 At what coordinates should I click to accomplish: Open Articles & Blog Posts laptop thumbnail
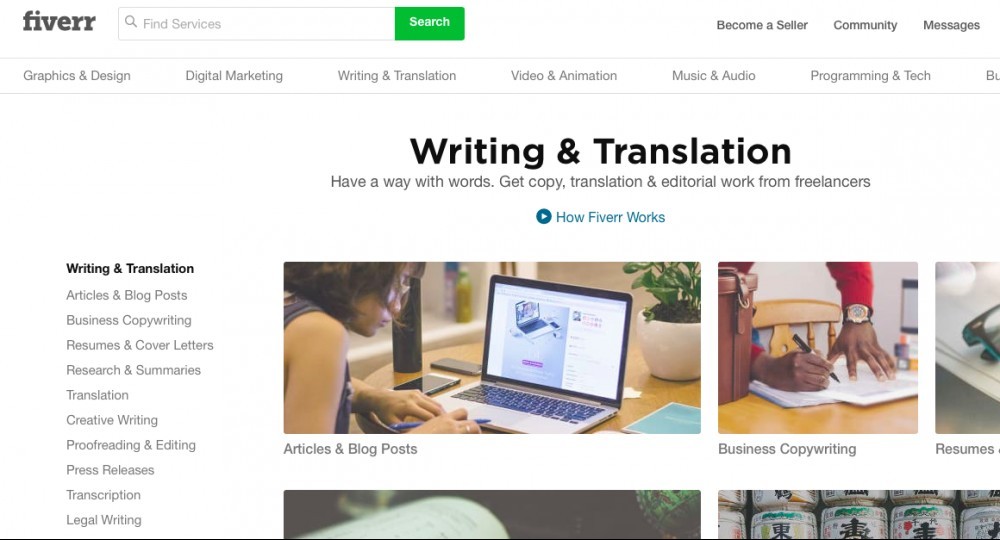(x=492, y=347)
